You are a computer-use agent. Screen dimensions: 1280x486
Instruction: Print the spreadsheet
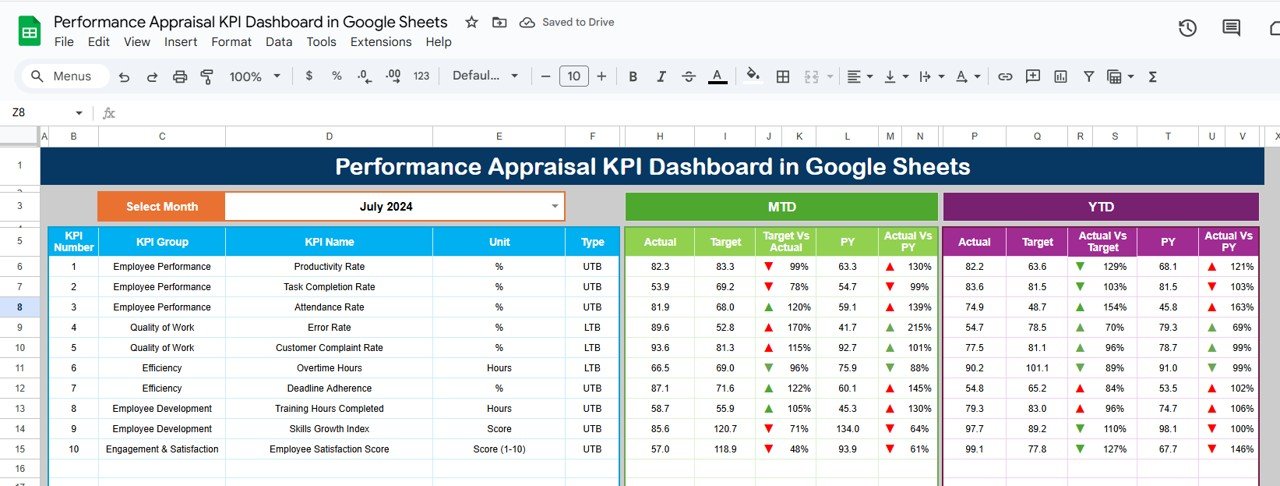[180, 76]
